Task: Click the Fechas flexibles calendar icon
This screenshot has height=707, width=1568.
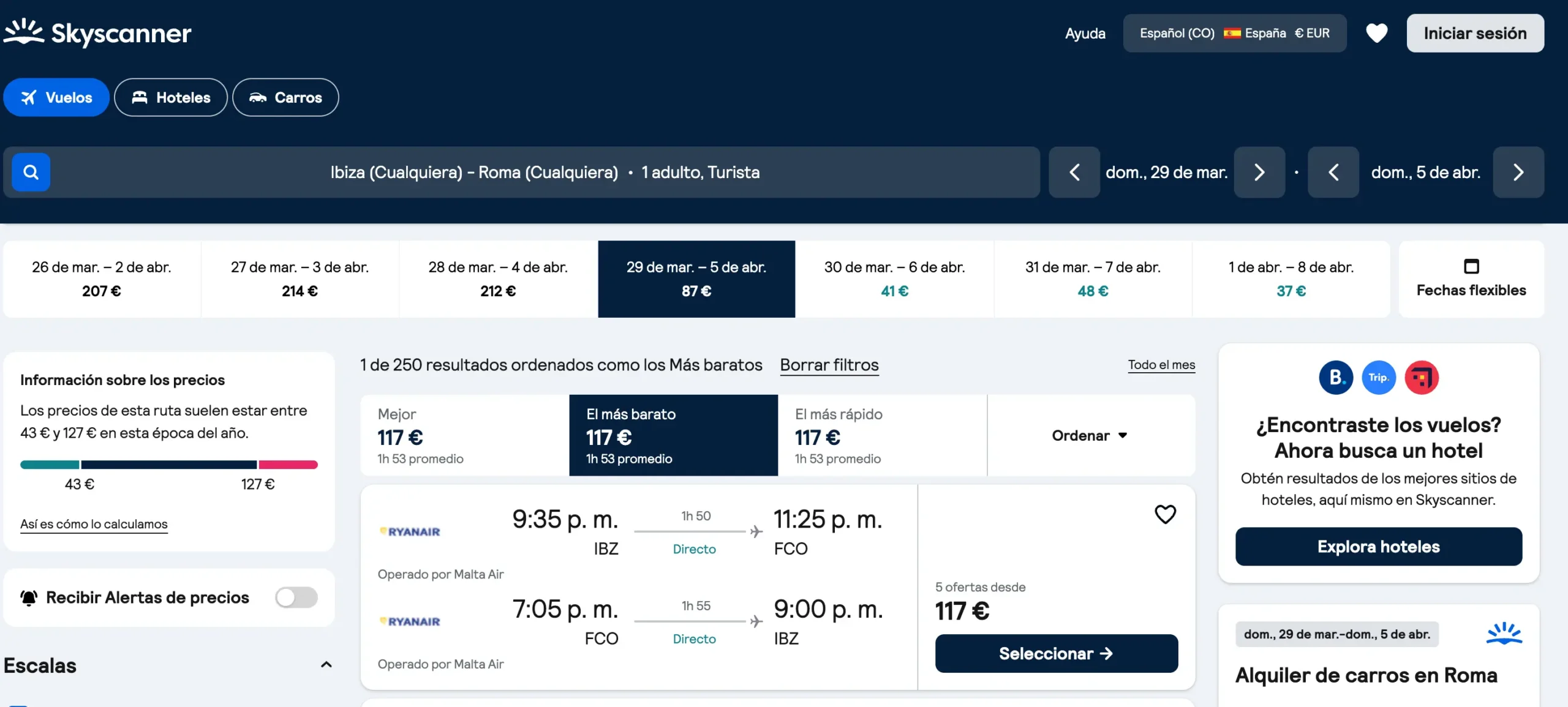Action: tap(1472, 266)
